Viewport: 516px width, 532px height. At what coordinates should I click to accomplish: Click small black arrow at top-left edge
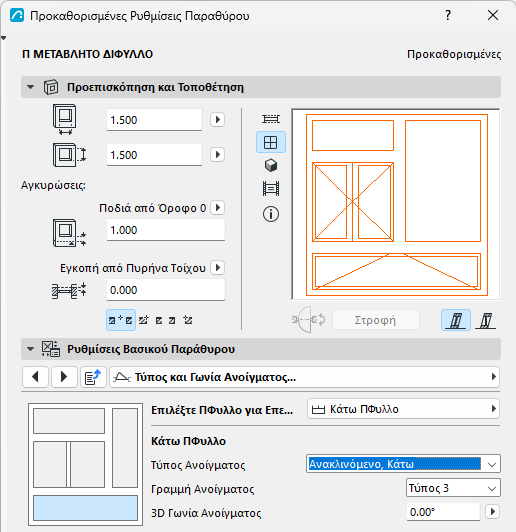[3, 38]
